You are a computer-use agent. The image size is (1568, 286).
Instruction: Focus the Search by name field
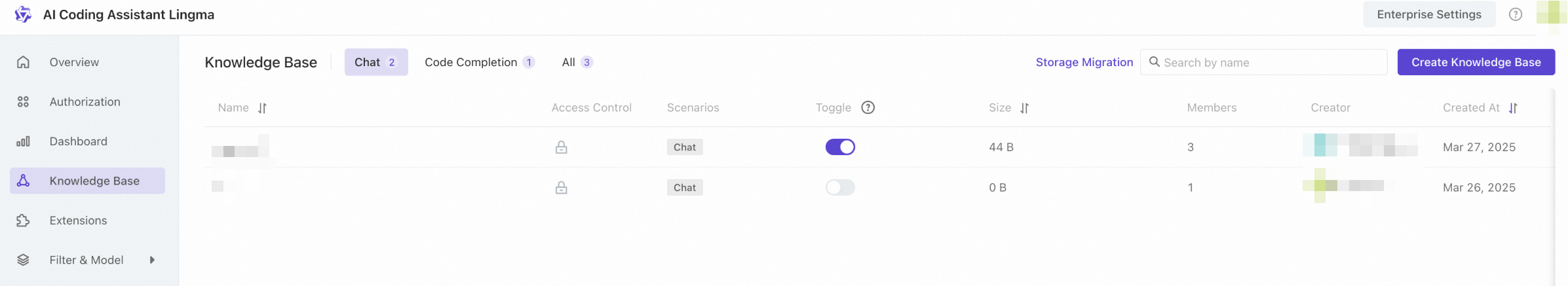1263,62
